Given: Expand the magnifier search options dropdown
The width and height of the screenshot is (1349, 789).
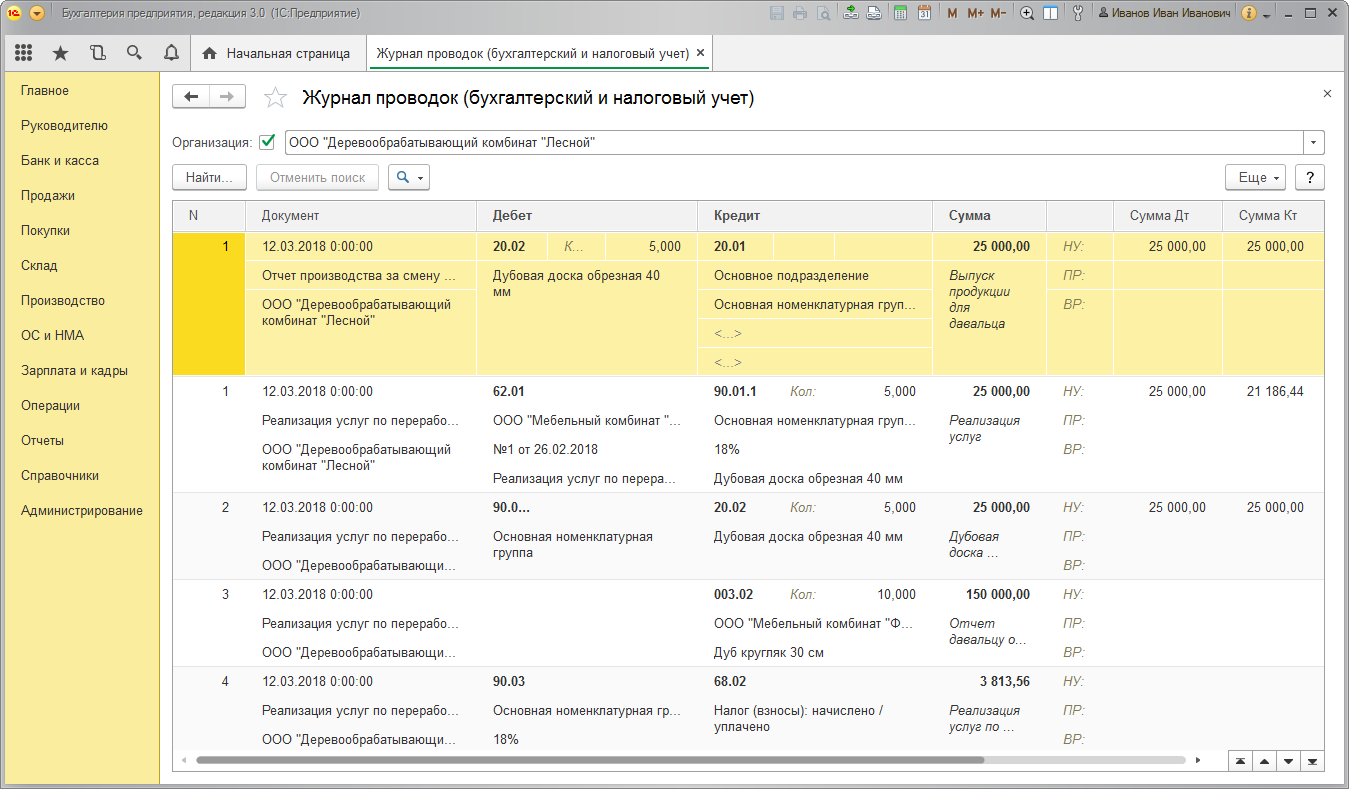Looking at the screenshot, I should [409, 177].
